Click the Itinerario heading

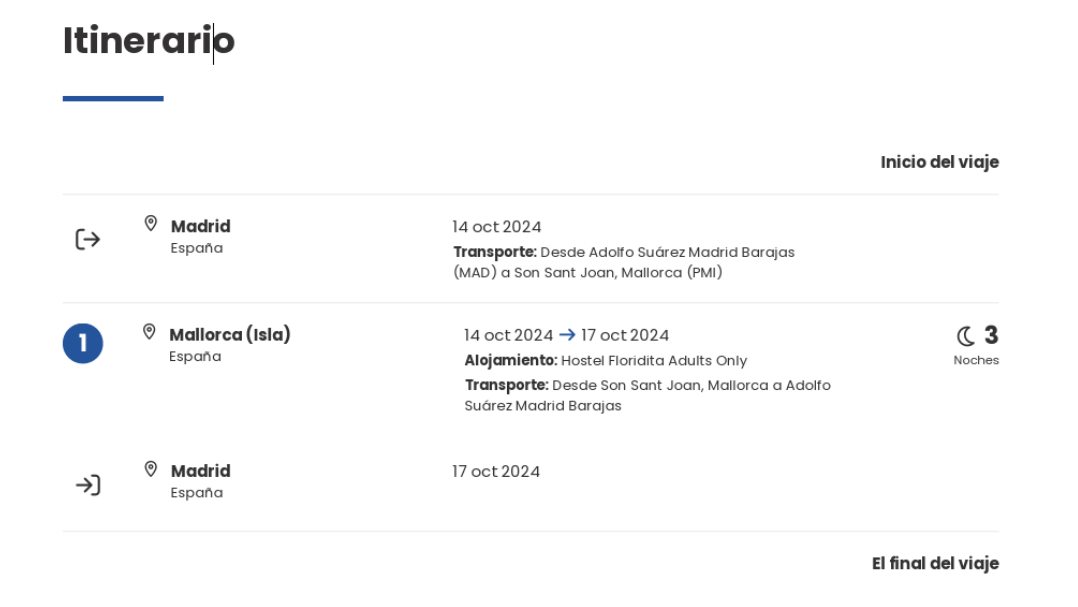click(x=148, y=41)
